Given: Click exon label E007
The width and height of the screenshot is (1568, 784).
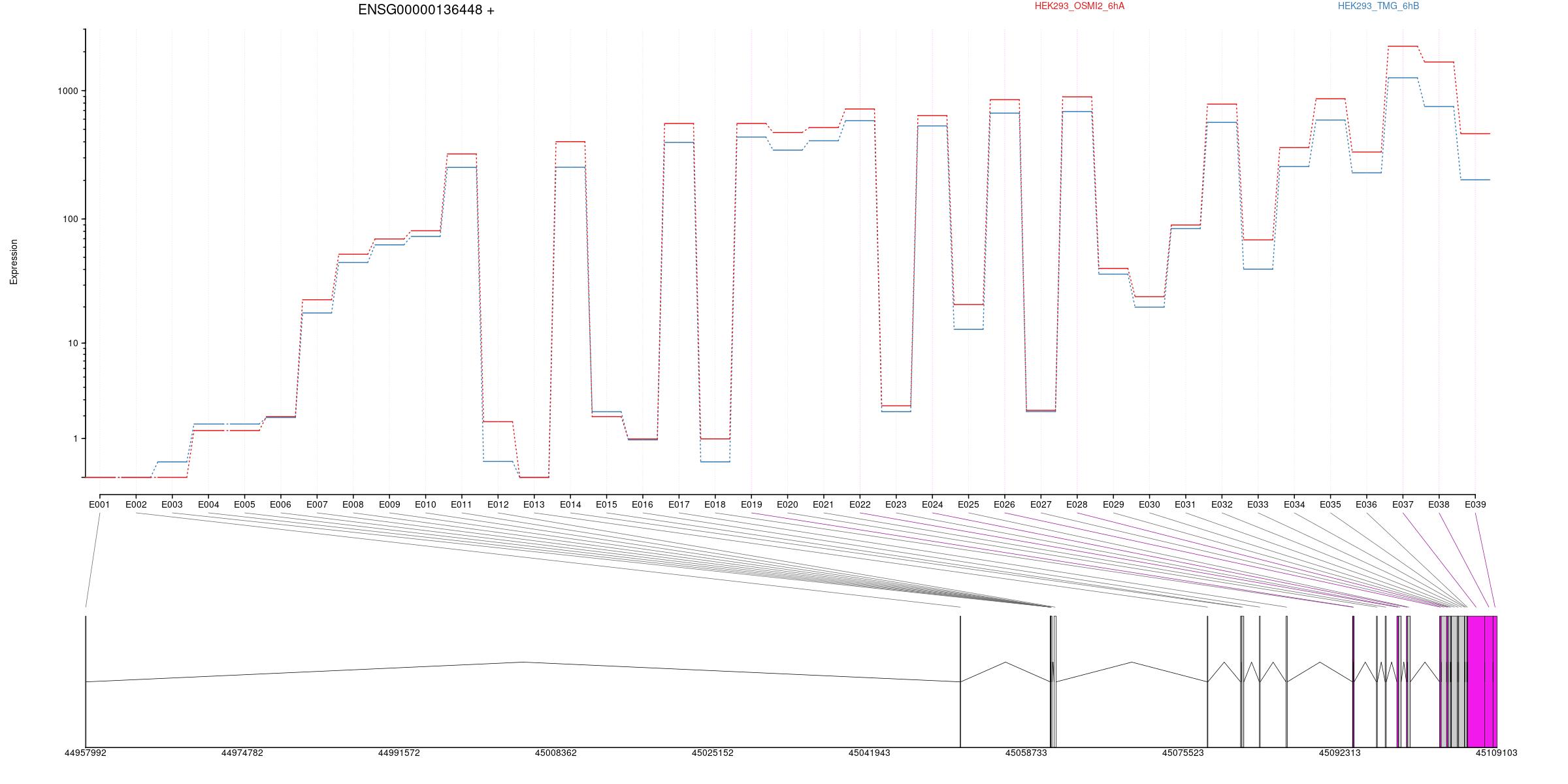Looking at the screenshot, I should click(317, 504).
